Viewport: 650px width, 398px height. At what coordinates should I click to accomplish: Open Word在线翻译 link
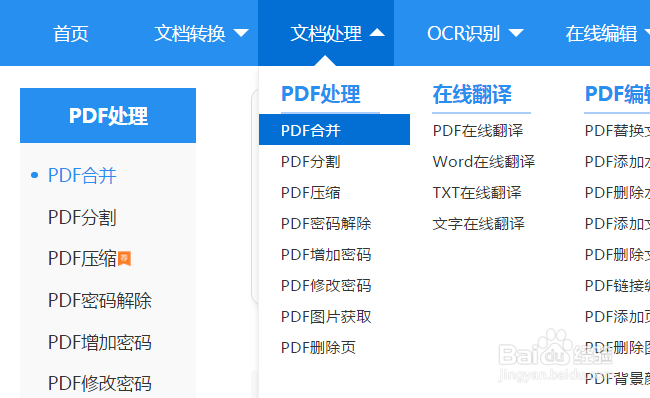tap(484, 162)
